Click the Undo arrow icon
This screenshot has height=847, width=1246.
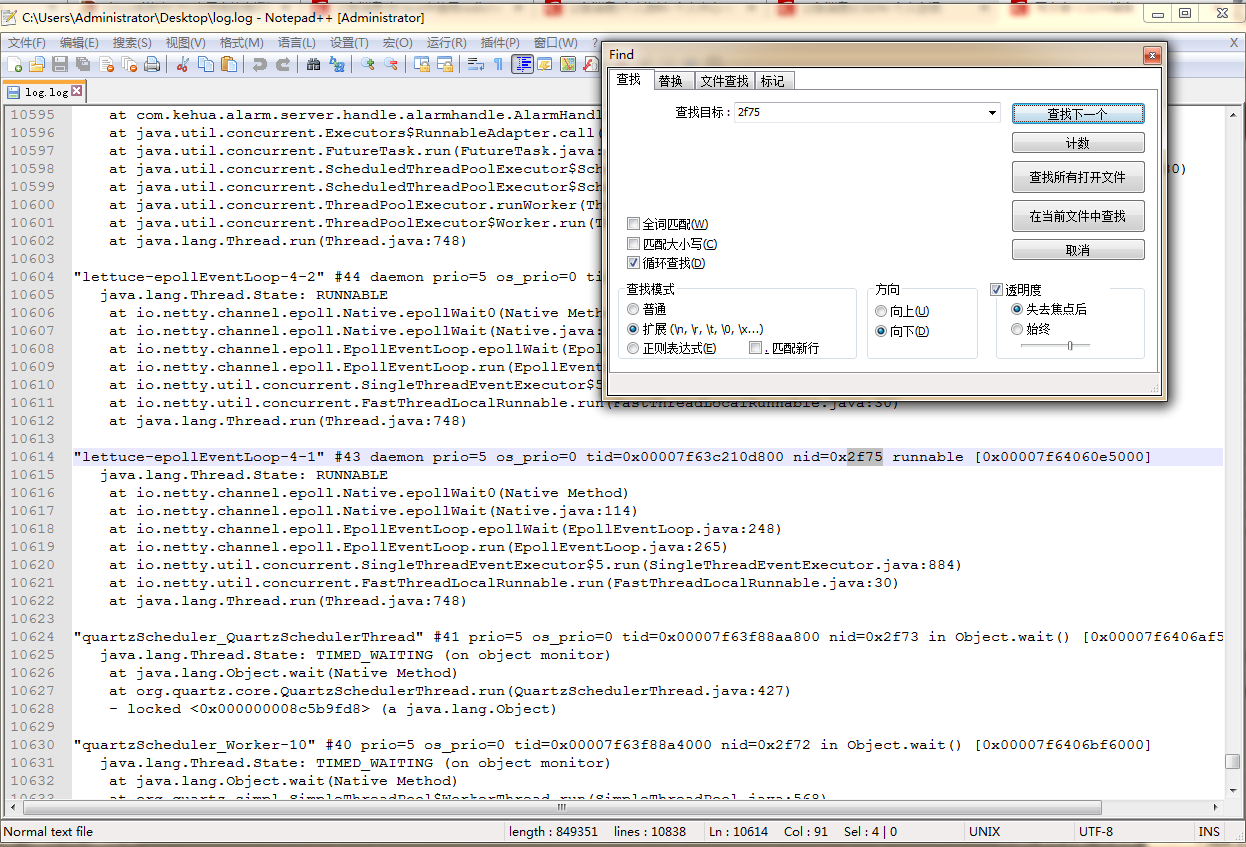260,64
